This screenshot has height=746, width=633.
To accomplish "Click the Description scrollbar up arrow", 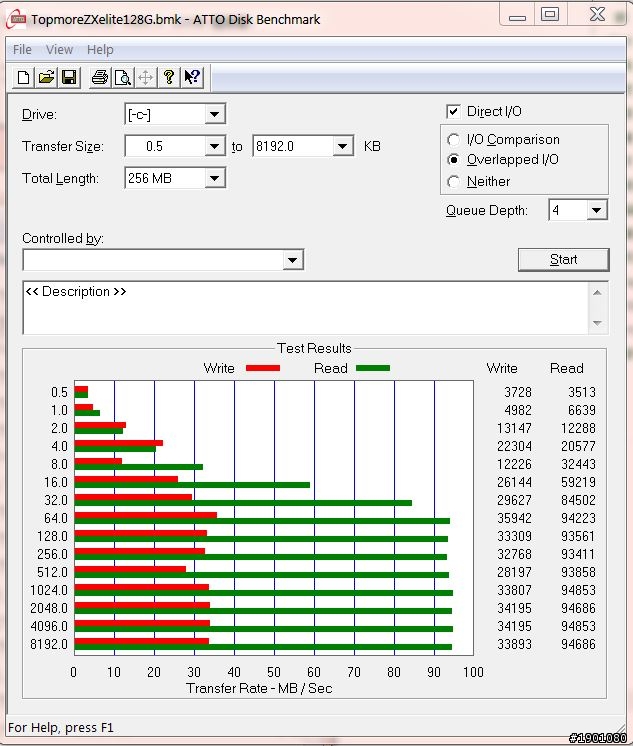I will click(x=598, y=293).
